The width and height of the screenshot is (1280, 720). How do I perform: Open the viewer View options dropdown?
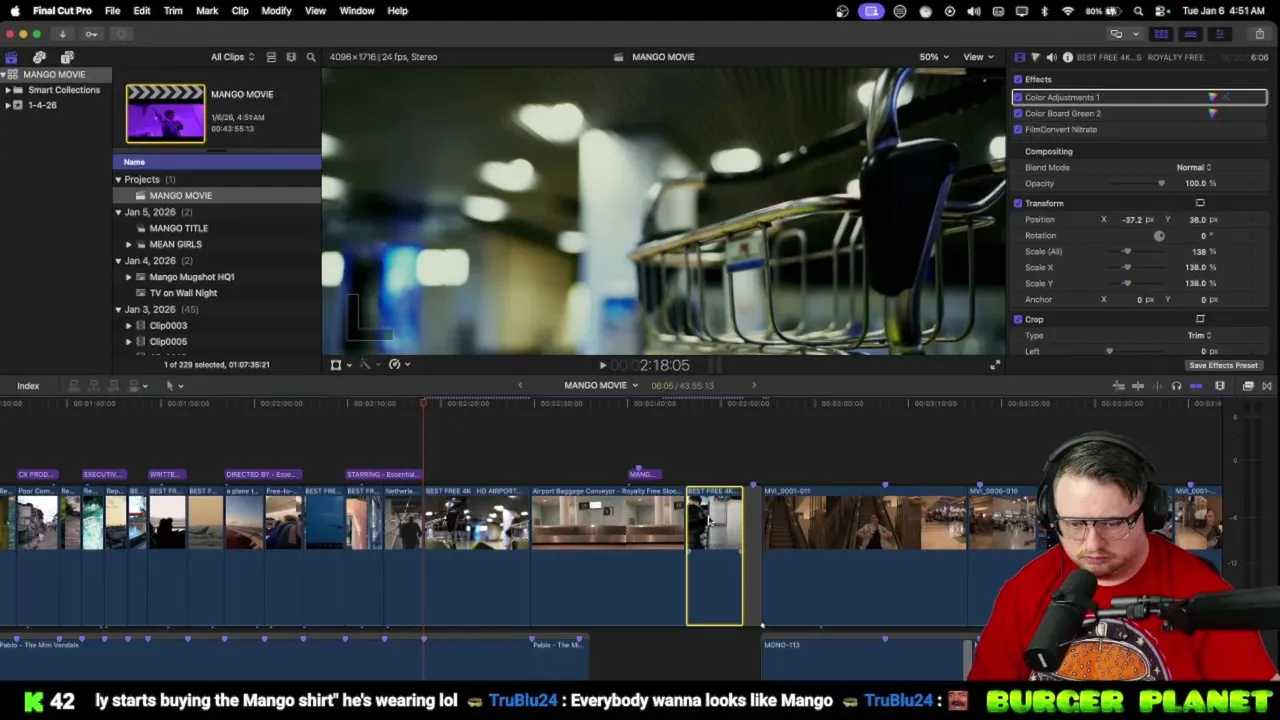pyautogui.click(x=977, y=57)
